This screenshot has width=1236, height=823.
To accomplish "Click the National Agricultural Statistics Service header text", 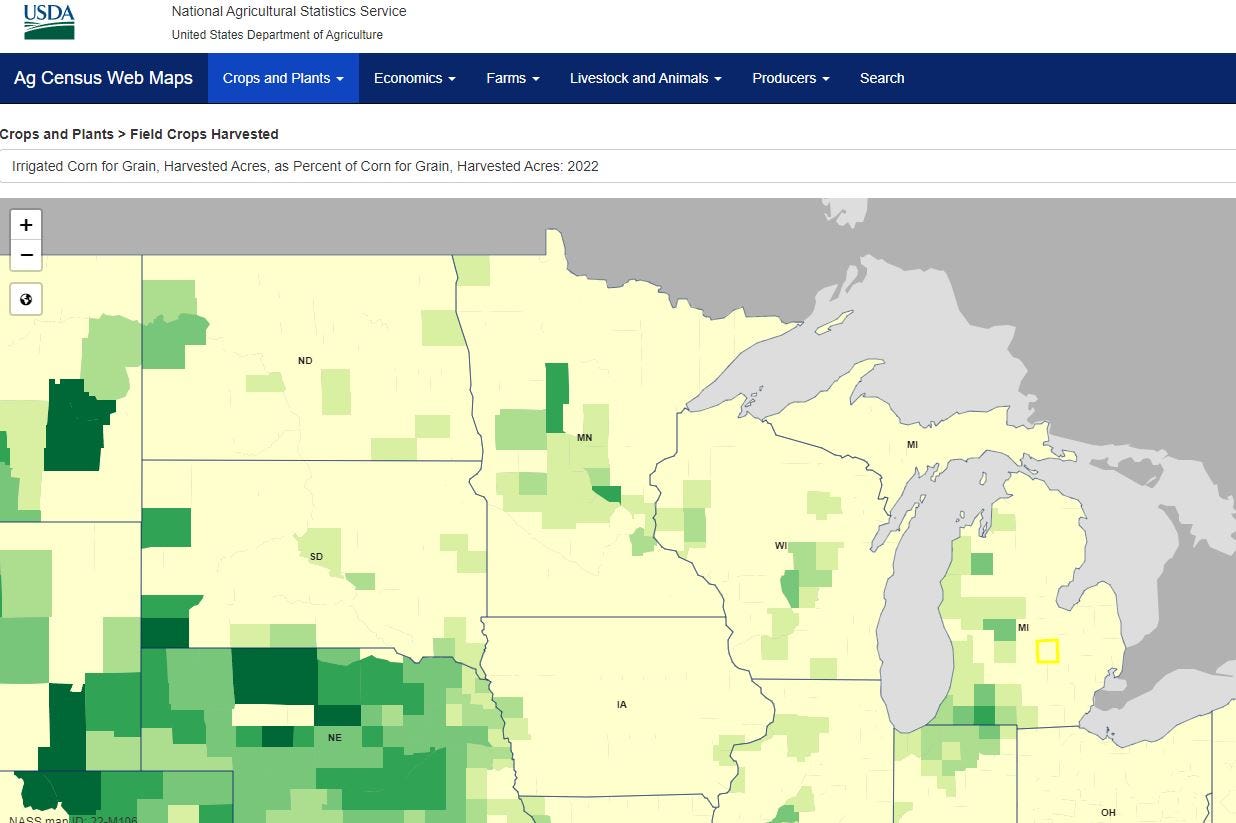I will (x=288, y=11).
